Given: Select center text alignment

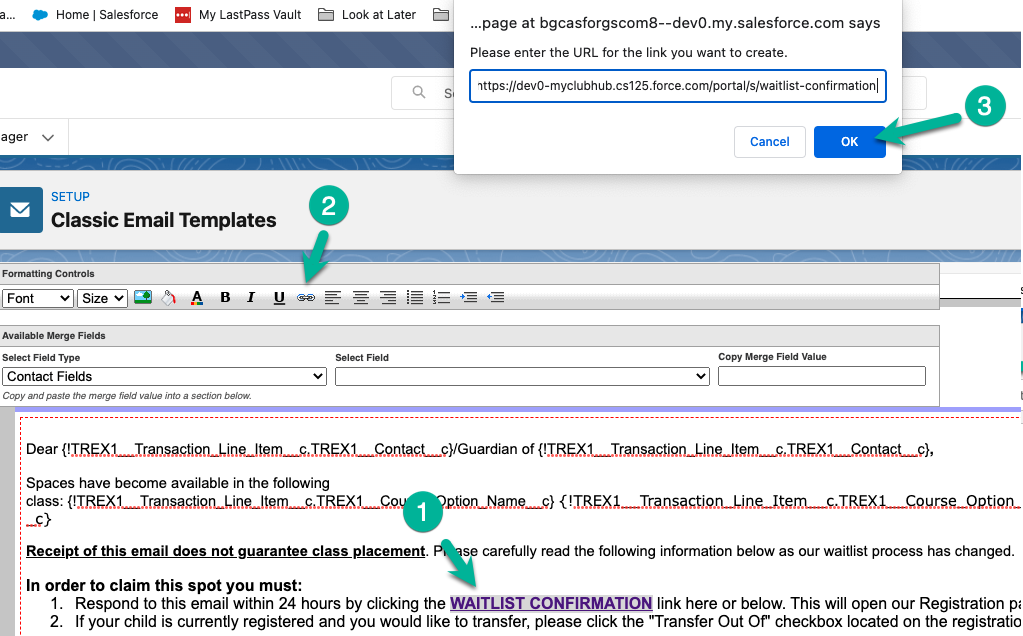Looking at the screenshot, I should 361,297.
